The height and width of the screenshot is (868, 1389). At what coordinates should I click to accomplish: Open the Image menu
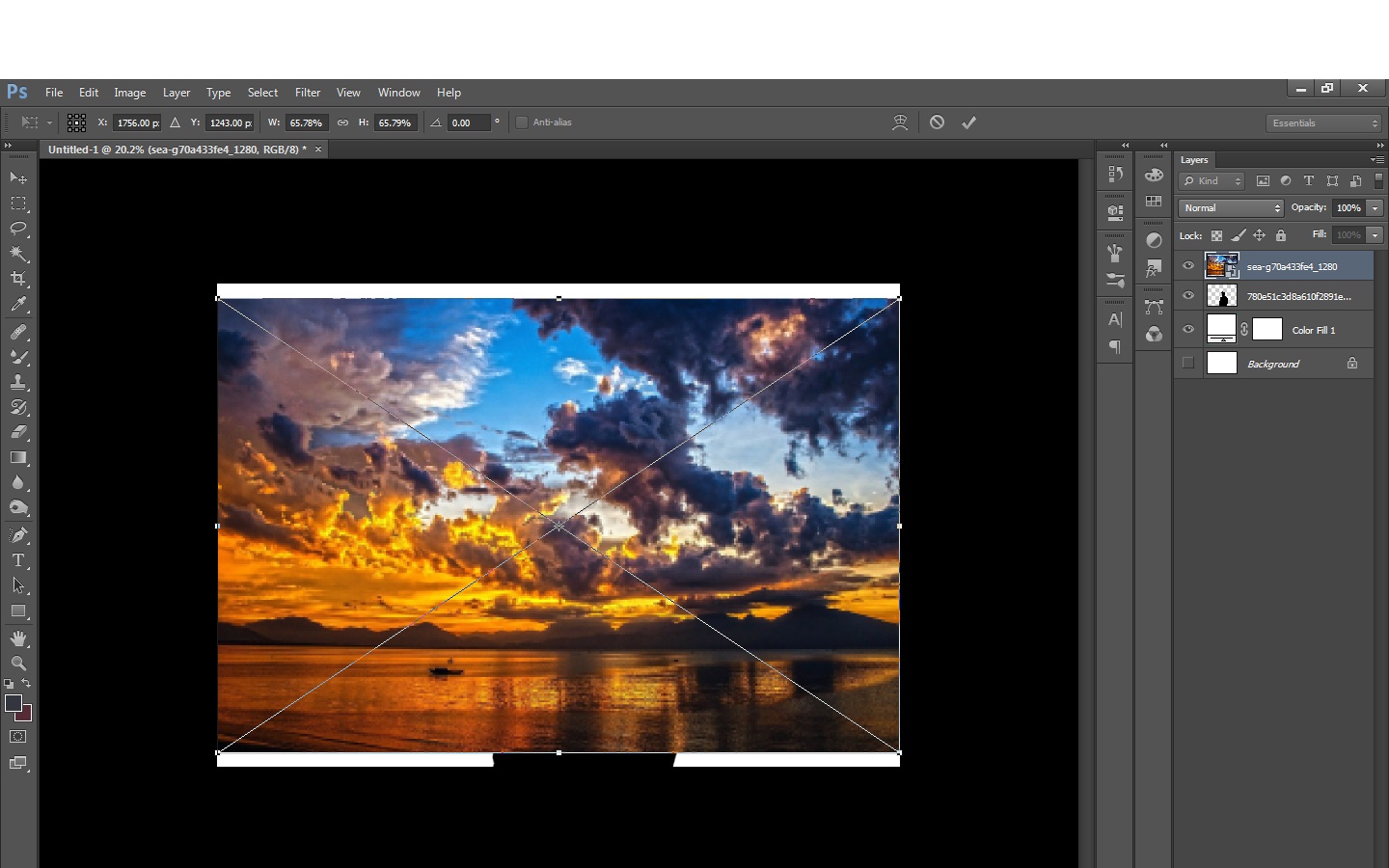pos(129,93)
